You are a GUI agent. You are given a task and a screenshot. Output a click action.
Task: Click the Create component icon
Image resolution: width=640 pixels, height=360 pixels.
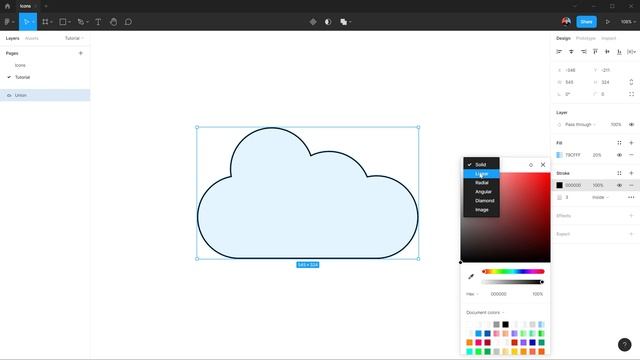313,22
